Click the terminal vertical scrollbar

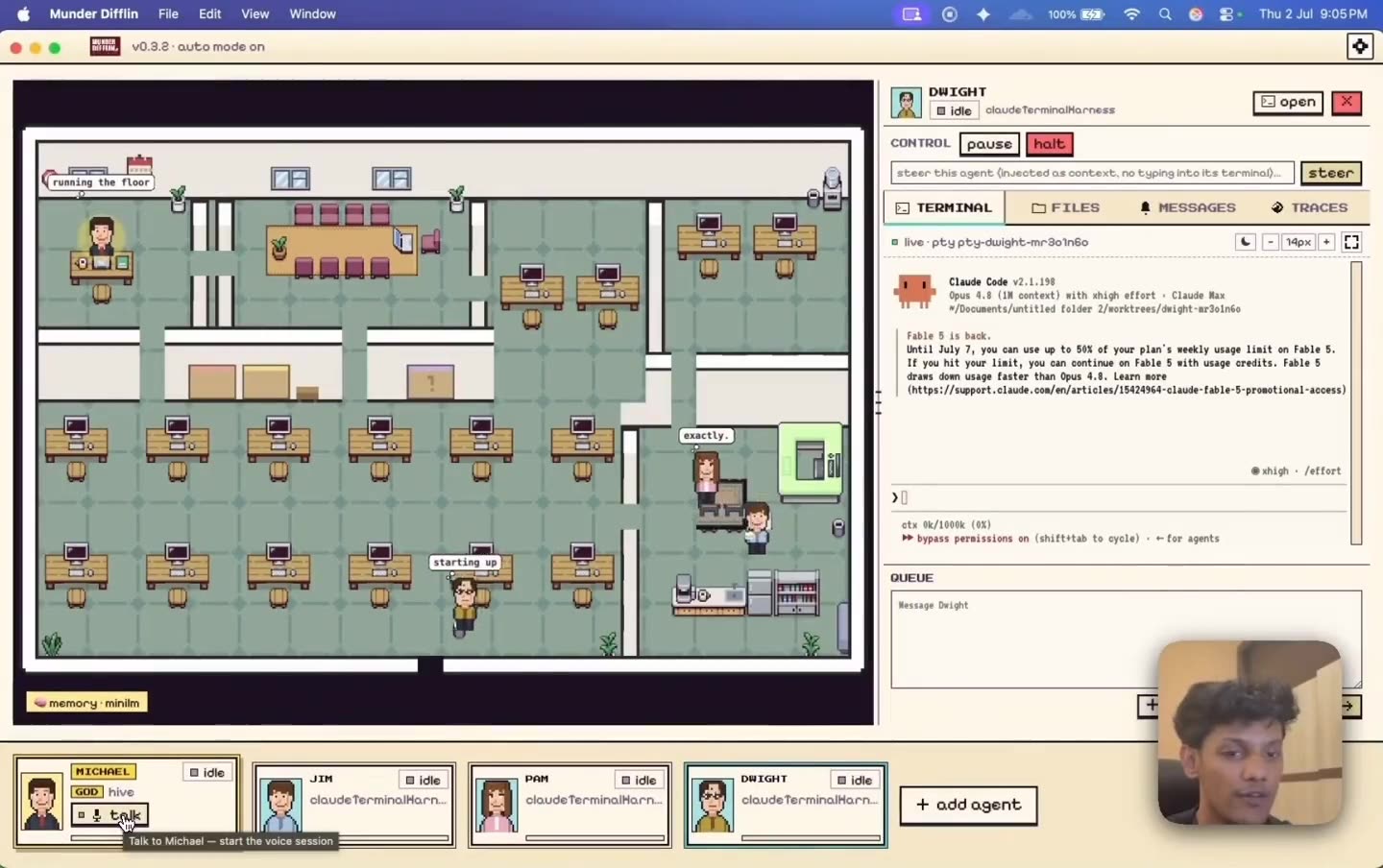(1356, 403)
